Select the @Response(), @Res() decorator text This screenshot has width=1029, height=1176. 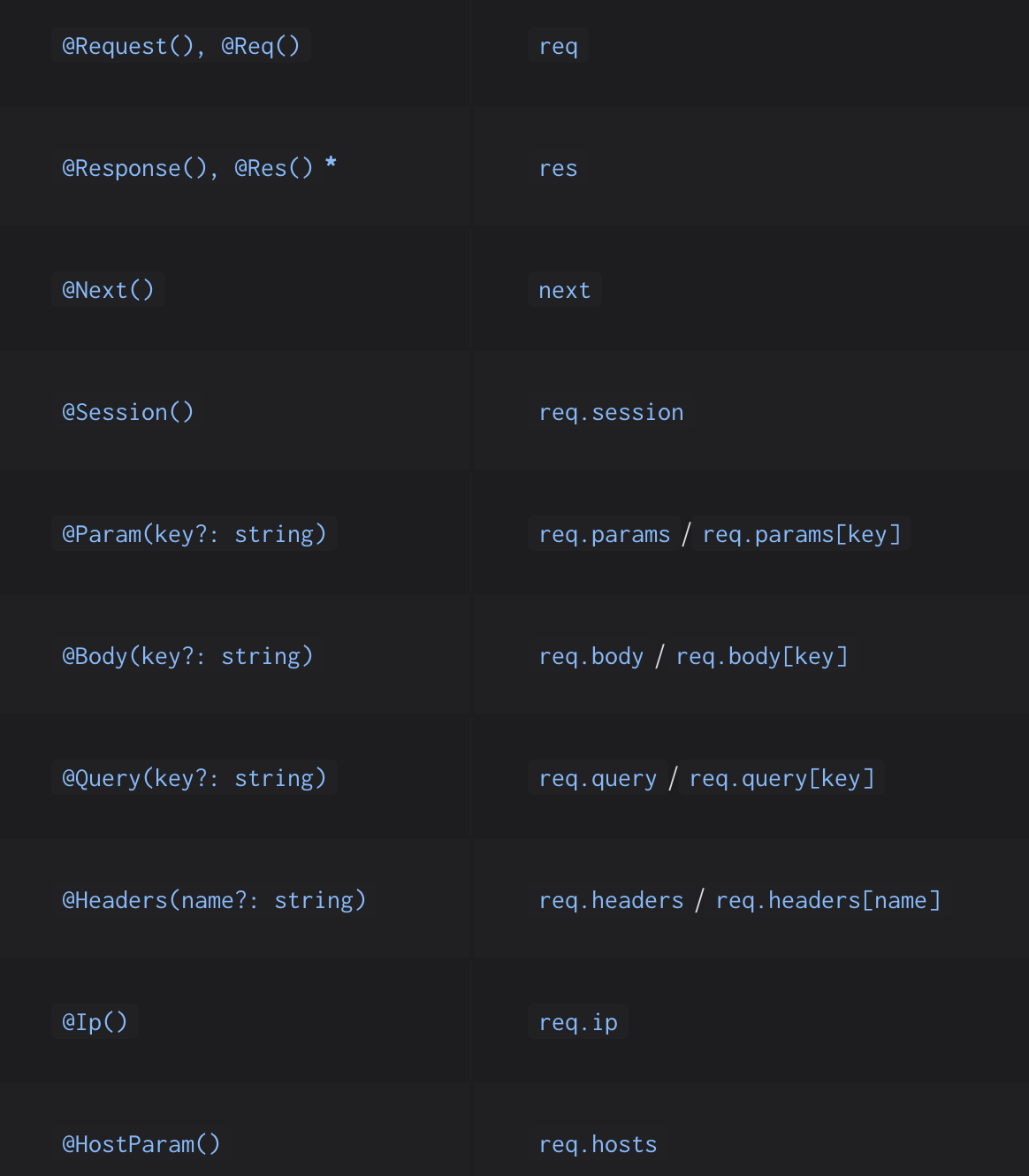187,168
